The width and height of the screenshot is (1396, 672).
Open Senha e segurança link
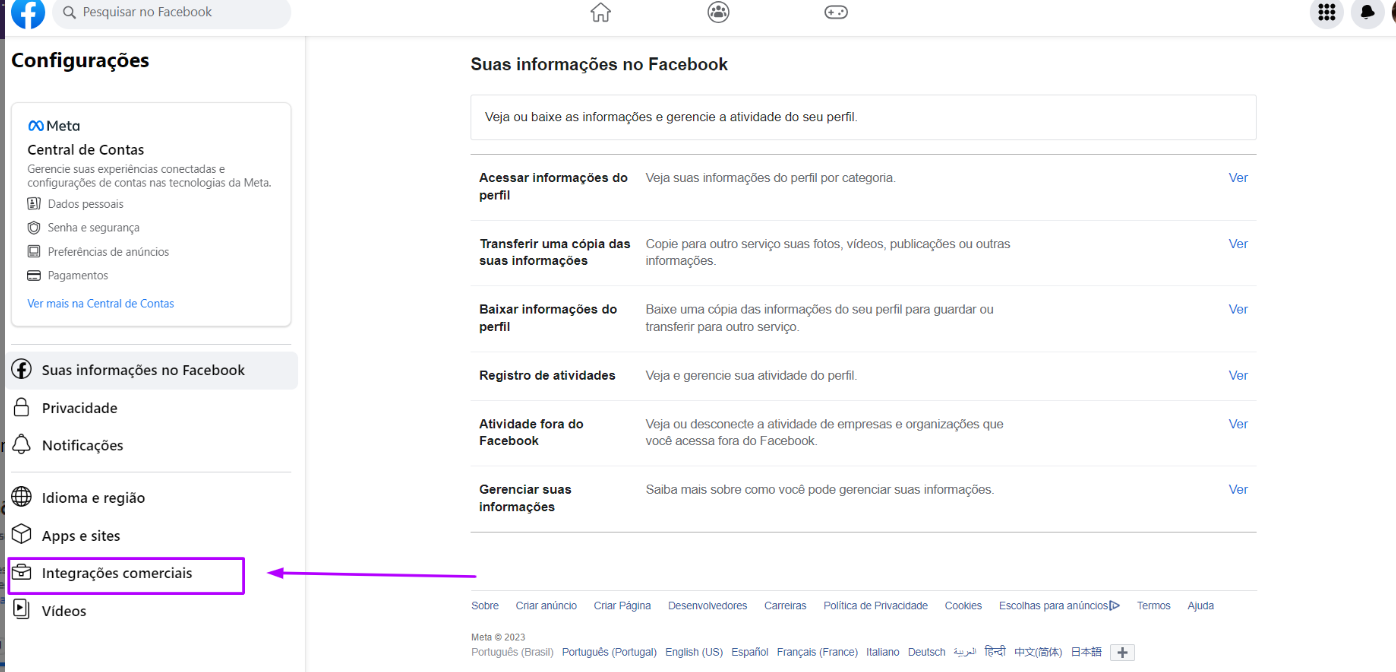click(x=94, y=228)
